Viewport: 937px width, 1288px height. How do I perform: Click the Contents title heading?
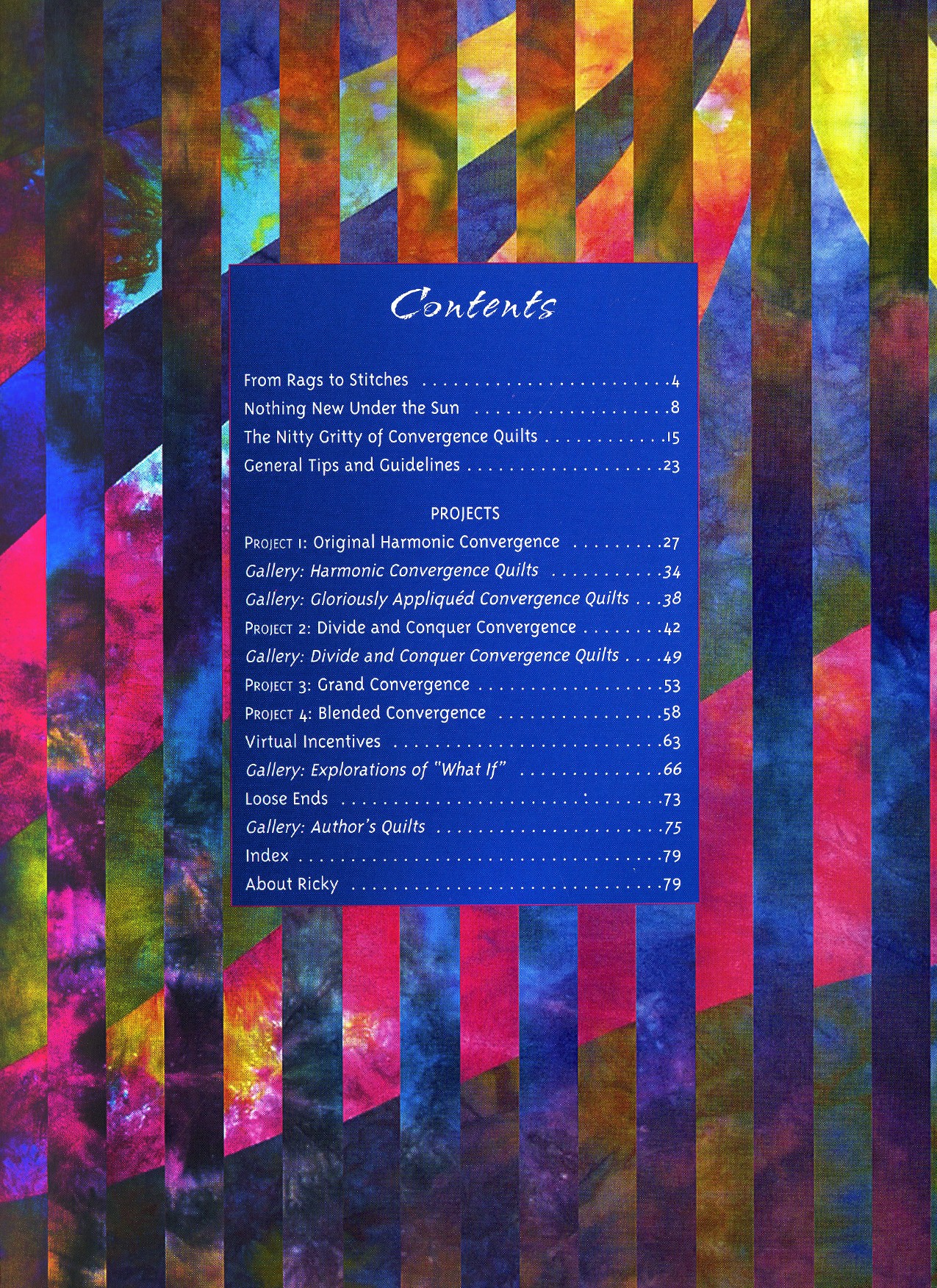tap(473, 305)
